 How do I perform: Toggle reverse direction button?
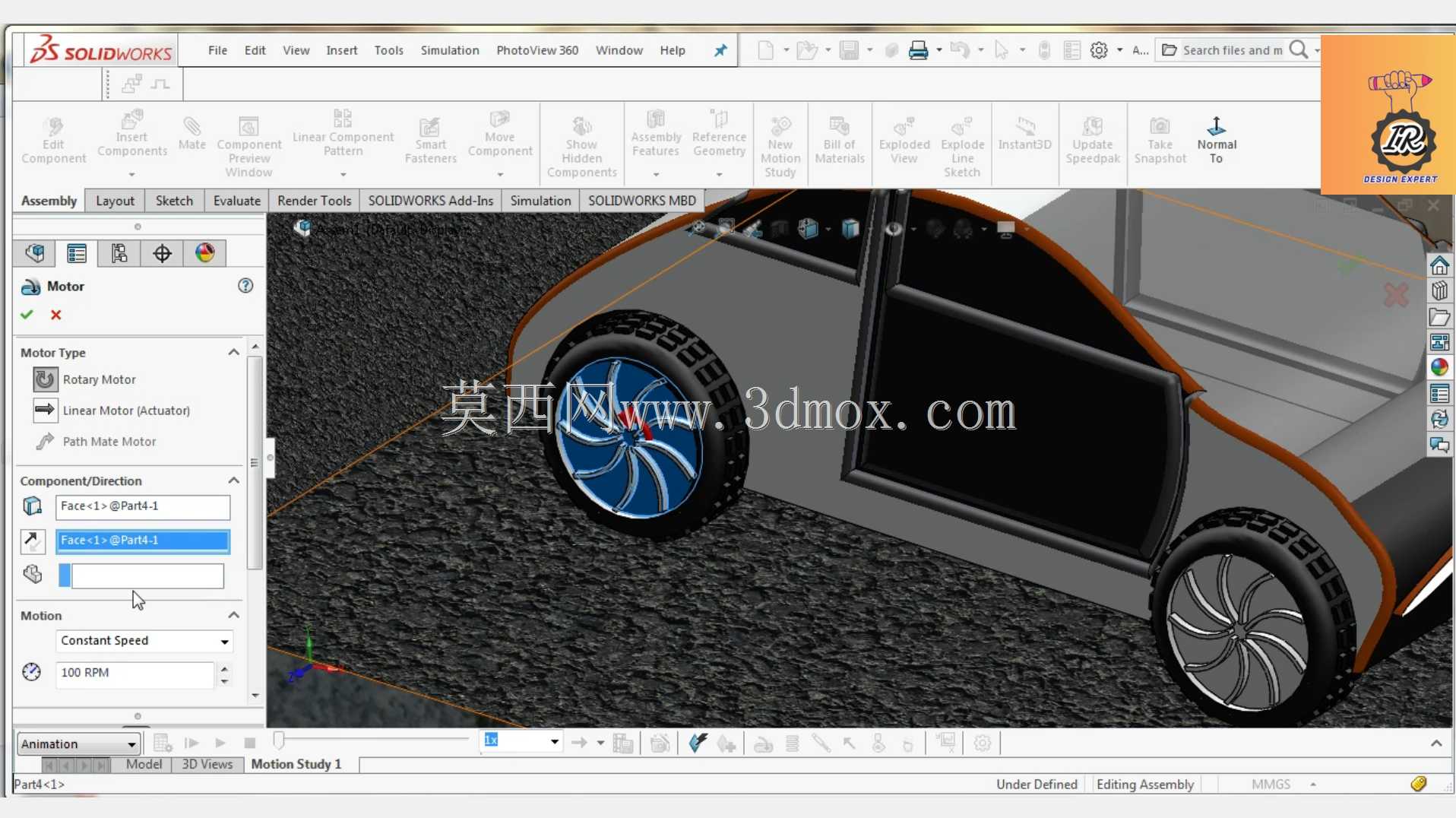click(32, 541)
